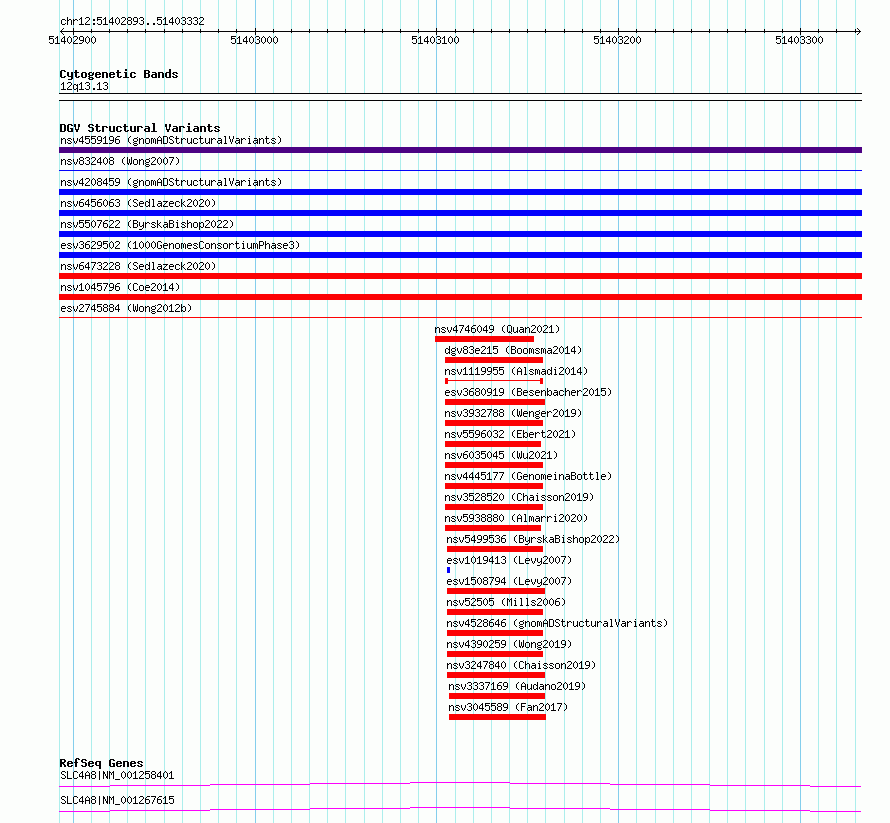Select the nsv4746049 (Quan2021) label

tap(497, 329)
